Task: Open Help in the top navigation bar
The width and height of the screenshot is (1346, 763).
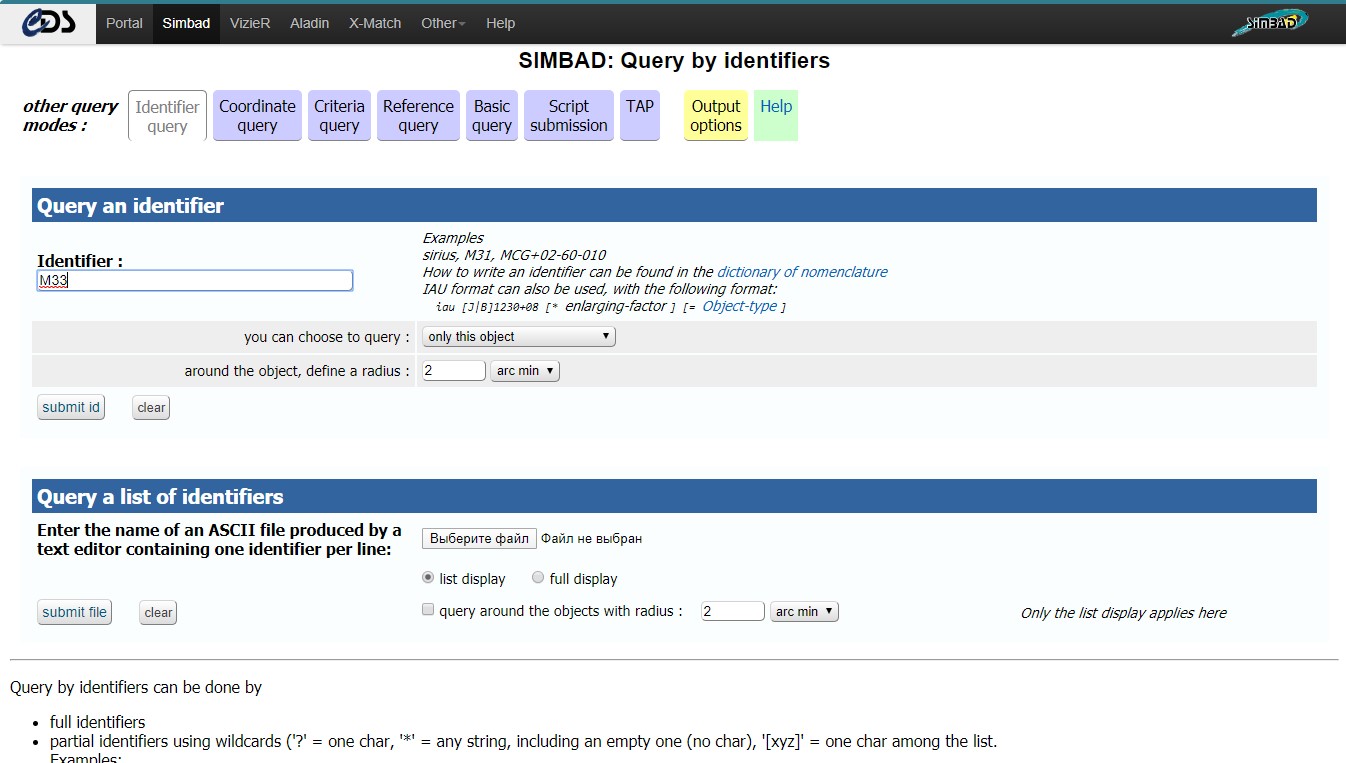Action: pyautogui.click(x=500, y=23)
